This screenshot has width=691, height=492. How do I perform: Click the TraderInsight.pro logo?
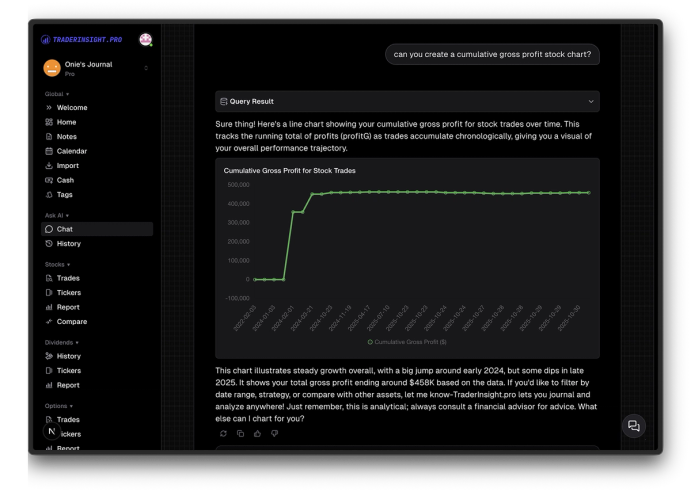[x=82, y=40]
